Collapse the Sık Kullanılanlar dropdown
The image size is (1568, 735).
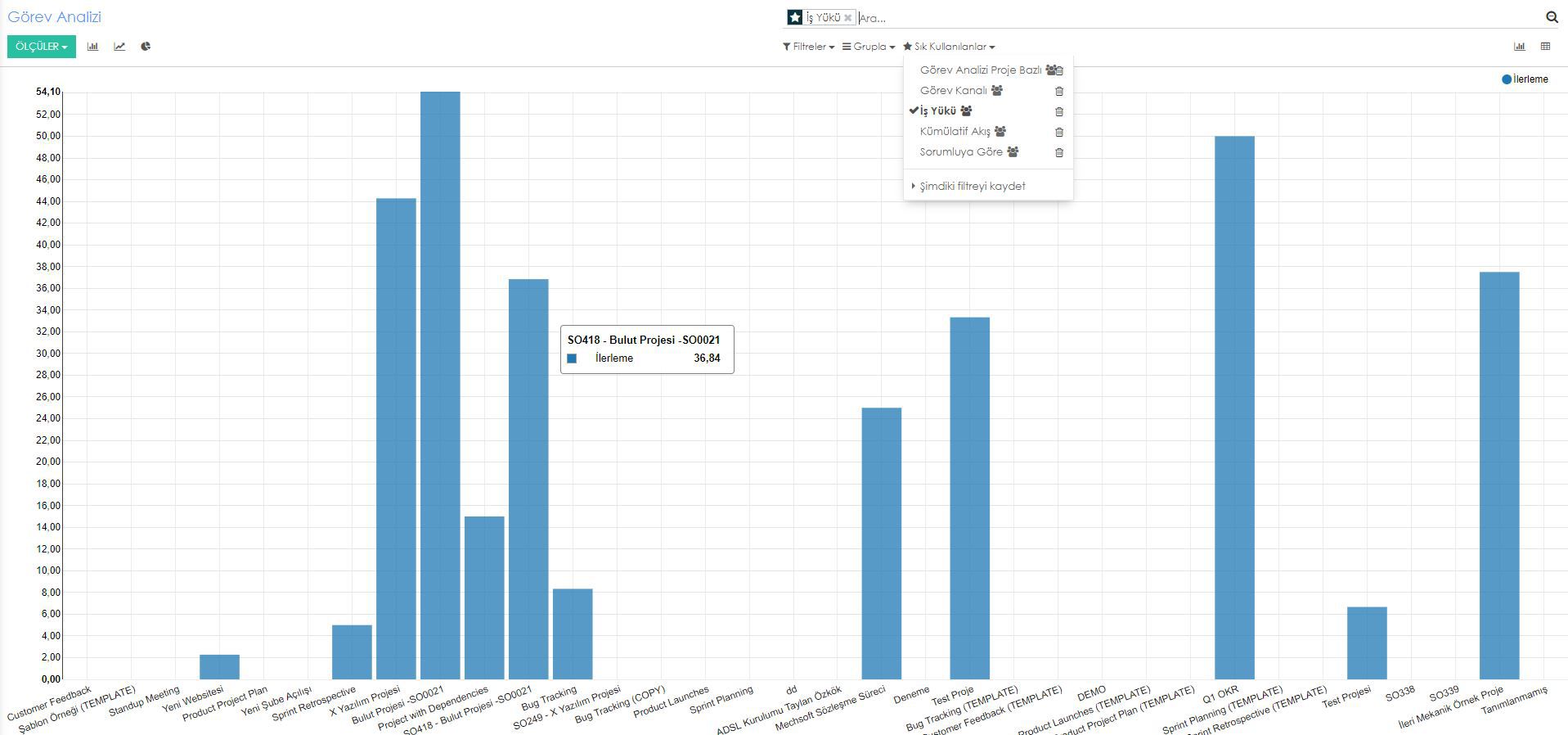pyautogui.click(x=949, y=47)
